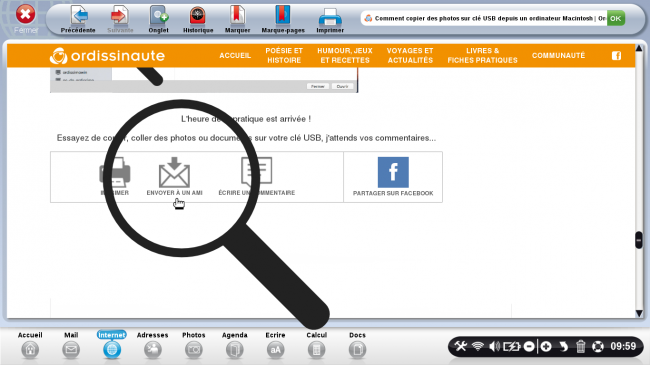Click the Imprimer printer toolbar icon

330,17
